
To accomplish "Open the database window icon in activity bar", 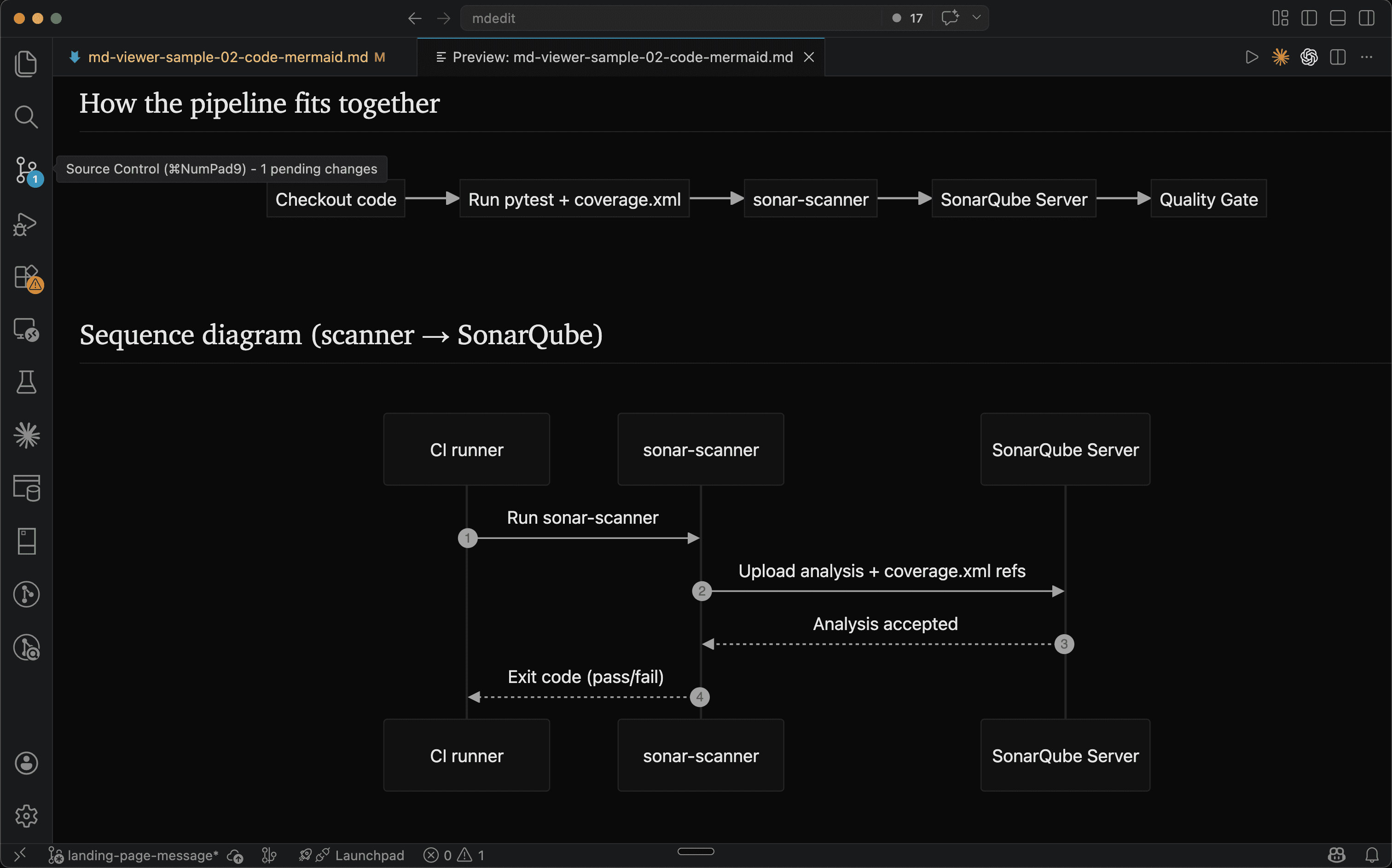I will [x=26, y=488].
